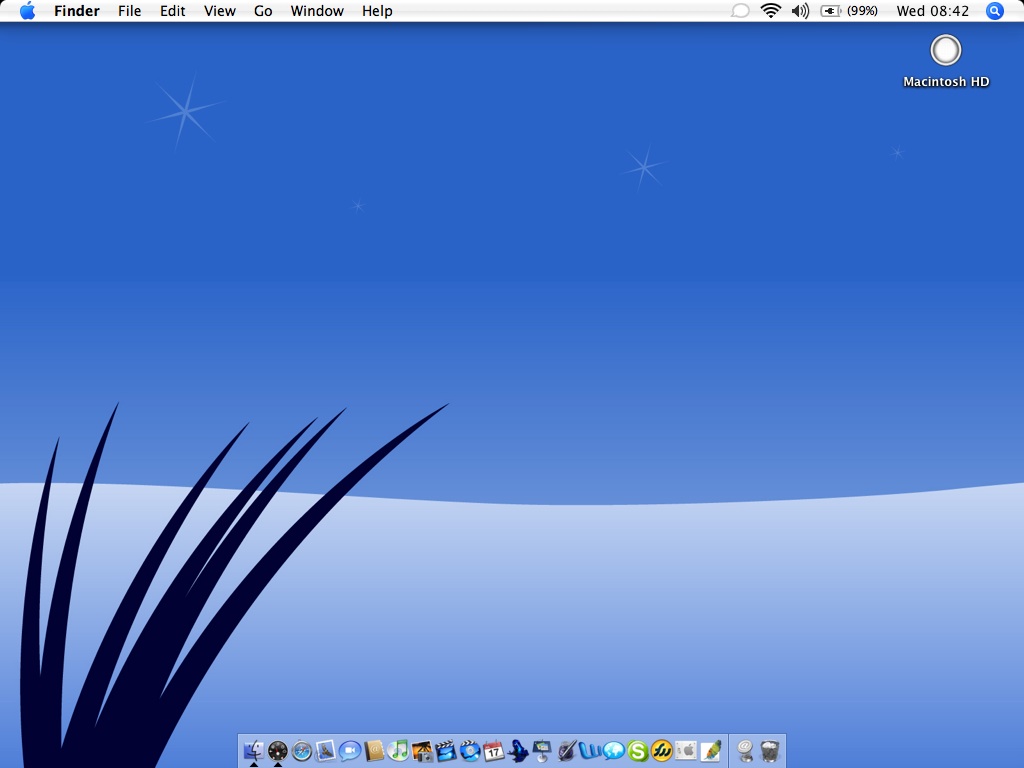Image resolution: width=1024 pixels, height=768 pixels.
Task: Open the Apple menu
Action: point(27,11)
